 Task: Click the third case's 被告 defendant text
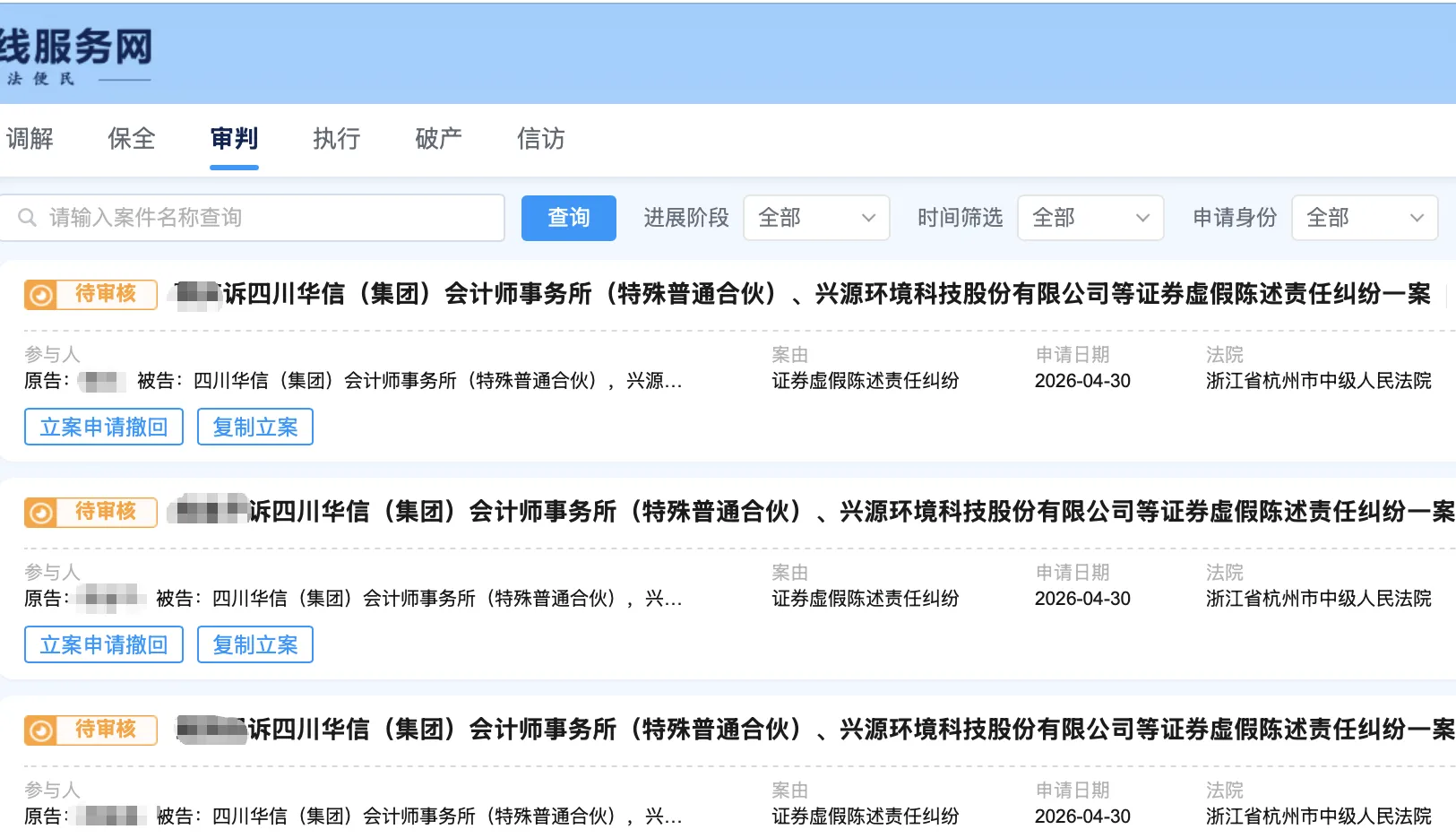pyautogui.click(x=419, y=816)
